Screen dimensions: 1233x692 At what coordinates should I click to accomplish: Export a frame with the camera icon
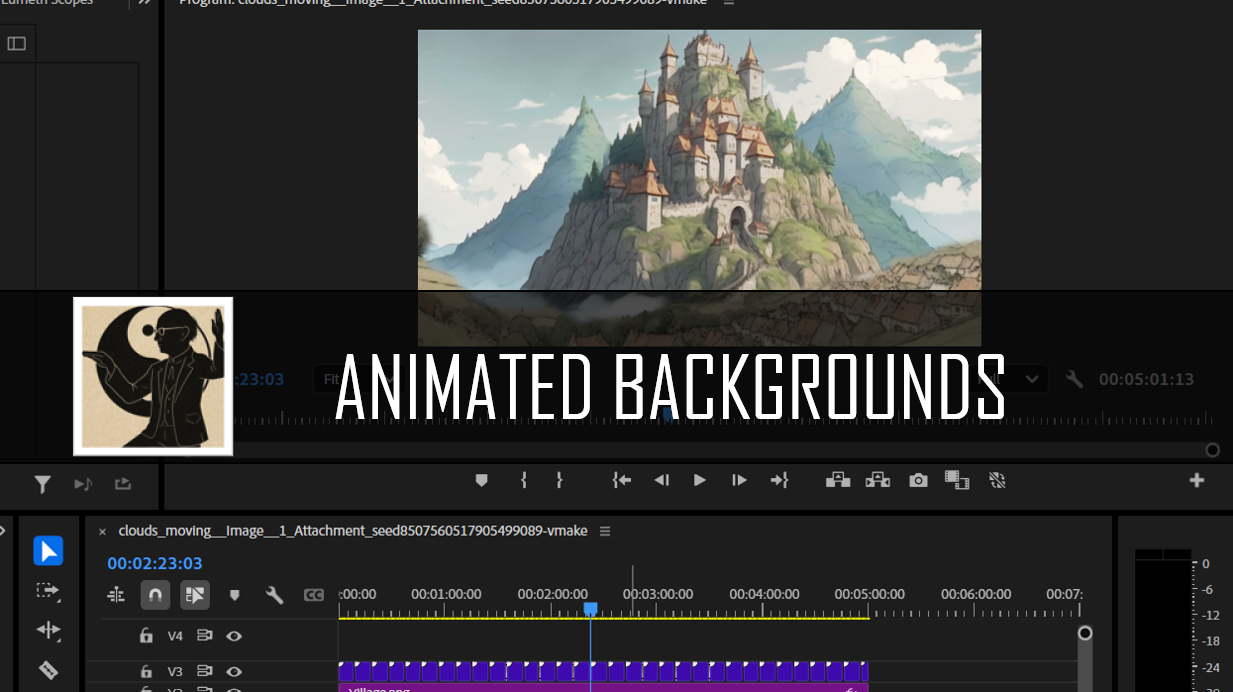click(x=918, y=480)
